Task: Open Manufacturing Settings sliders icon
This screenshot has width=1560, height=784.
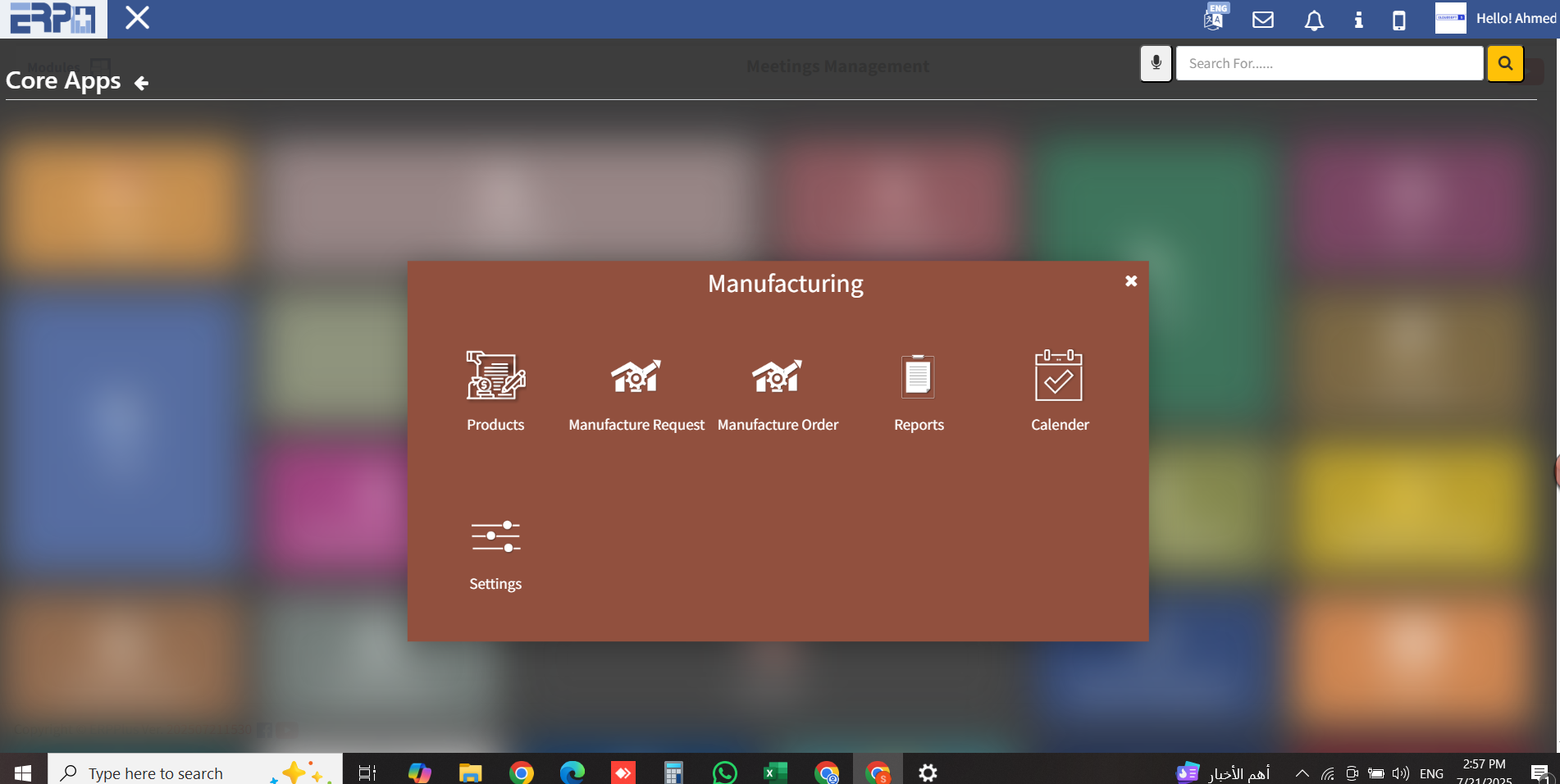Action: [495, 536]
